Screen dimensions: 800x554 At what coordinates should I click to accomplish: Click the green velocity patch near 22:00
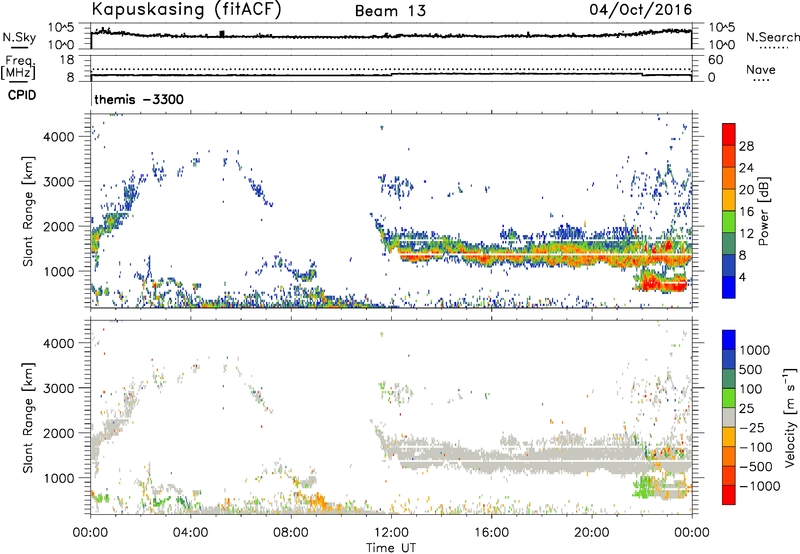(x=643, y=486)
